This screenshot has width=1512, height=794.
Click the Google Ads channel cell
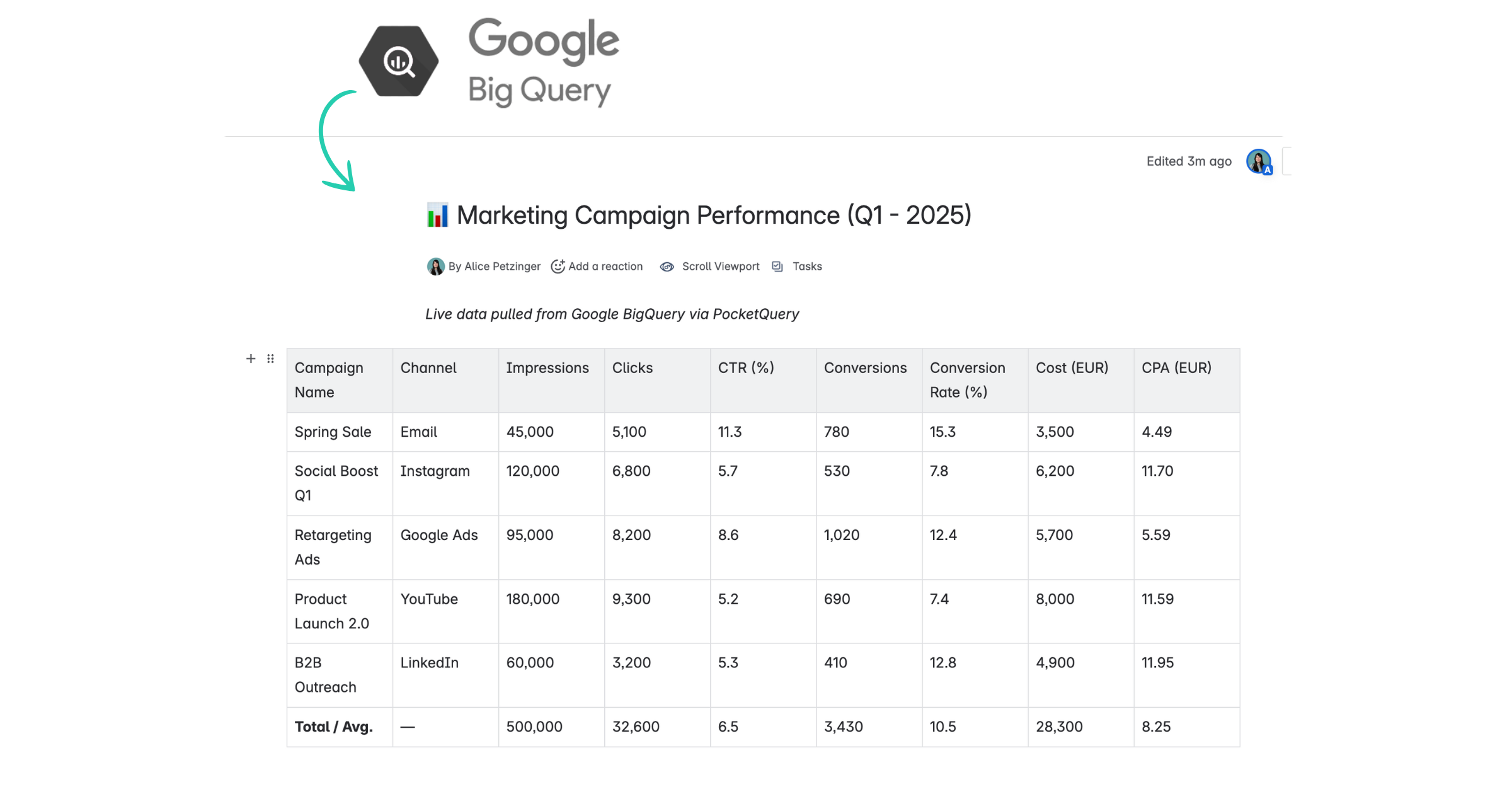point(445,548)
